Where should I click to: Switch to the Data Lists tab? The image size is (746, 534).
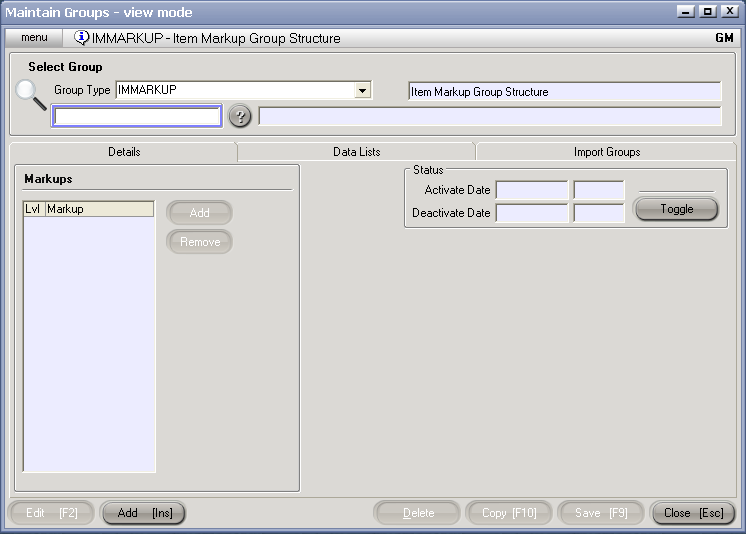pos(356,152)
